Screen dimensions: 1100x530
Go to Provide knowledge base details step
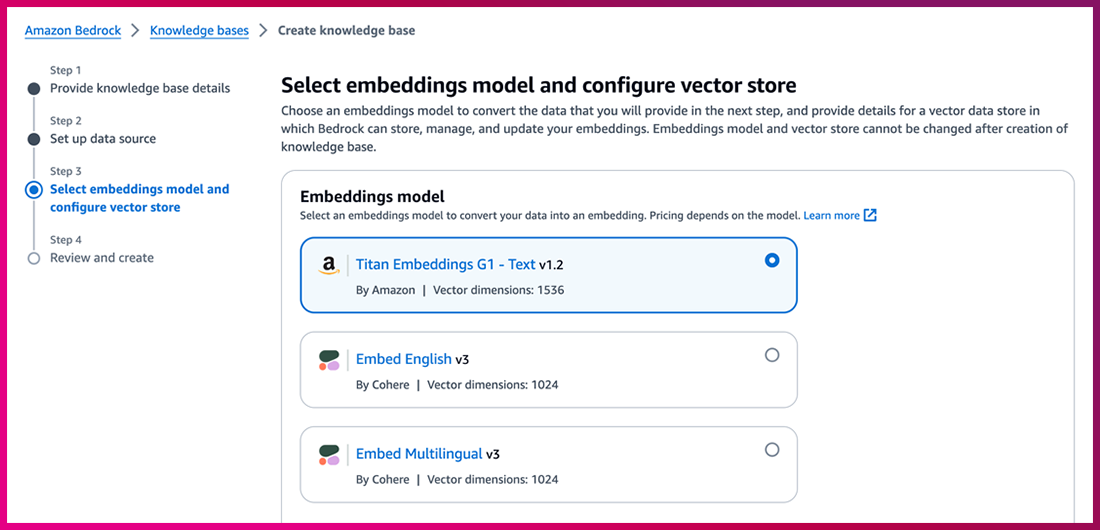tap(140, 88)
